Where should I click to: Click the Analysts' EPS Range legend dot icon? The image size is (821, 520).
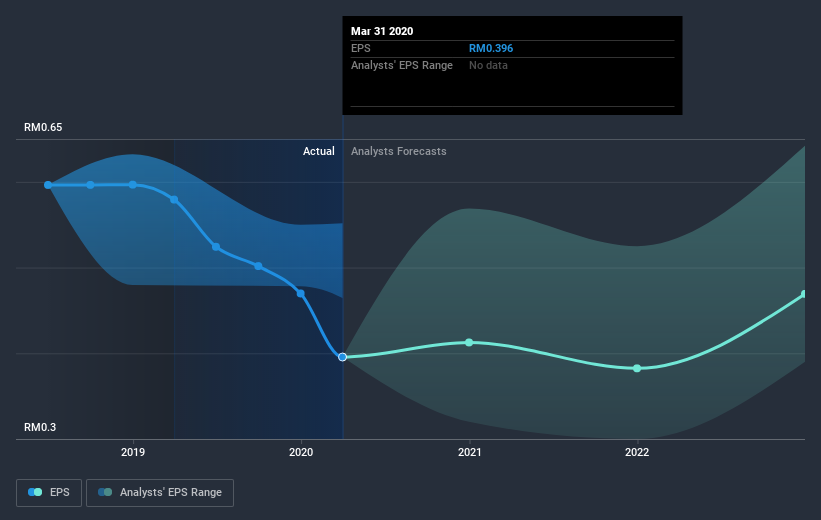105,492
